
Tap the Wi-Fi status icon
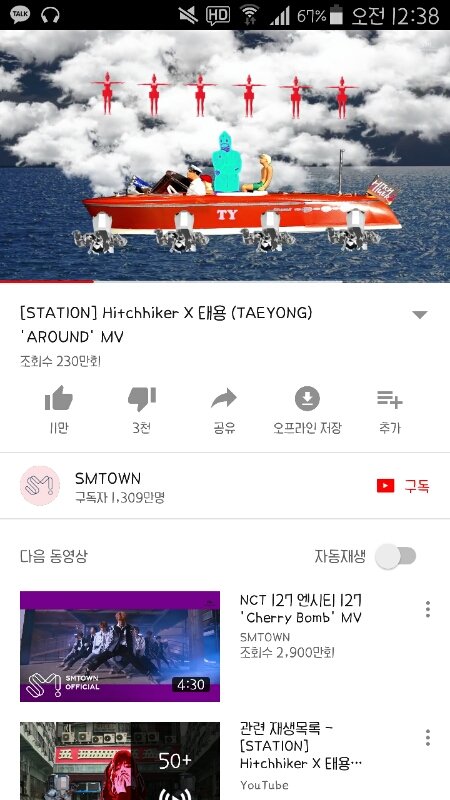(x=249, y=15)
